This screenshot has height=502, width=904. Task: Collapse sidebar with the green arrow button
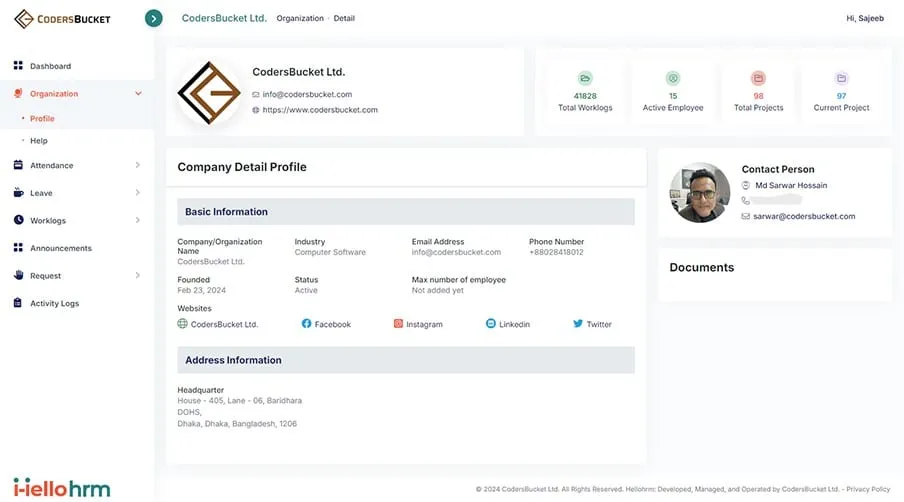point(153,18)
